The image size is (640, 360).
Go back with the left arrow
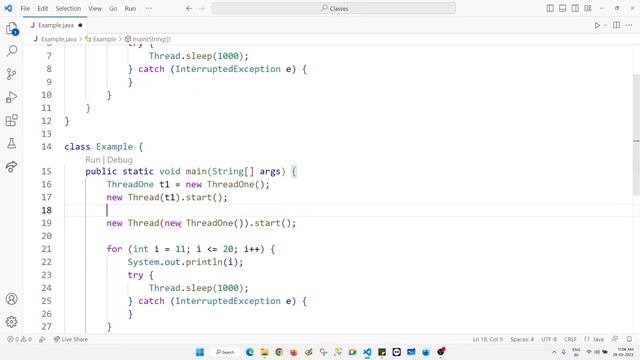click(189, 8)
